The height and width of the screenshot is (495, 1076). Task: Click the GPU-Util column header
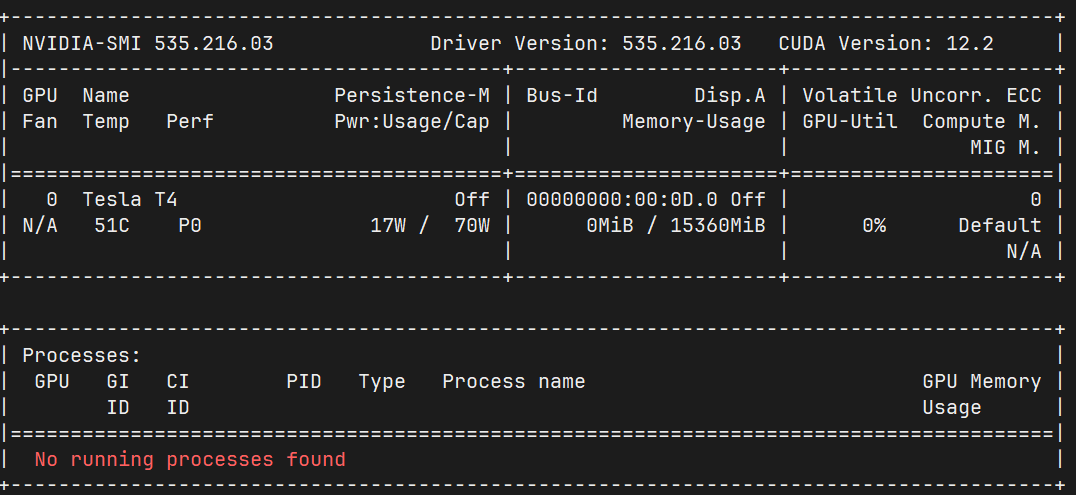[x=850, y=122]
